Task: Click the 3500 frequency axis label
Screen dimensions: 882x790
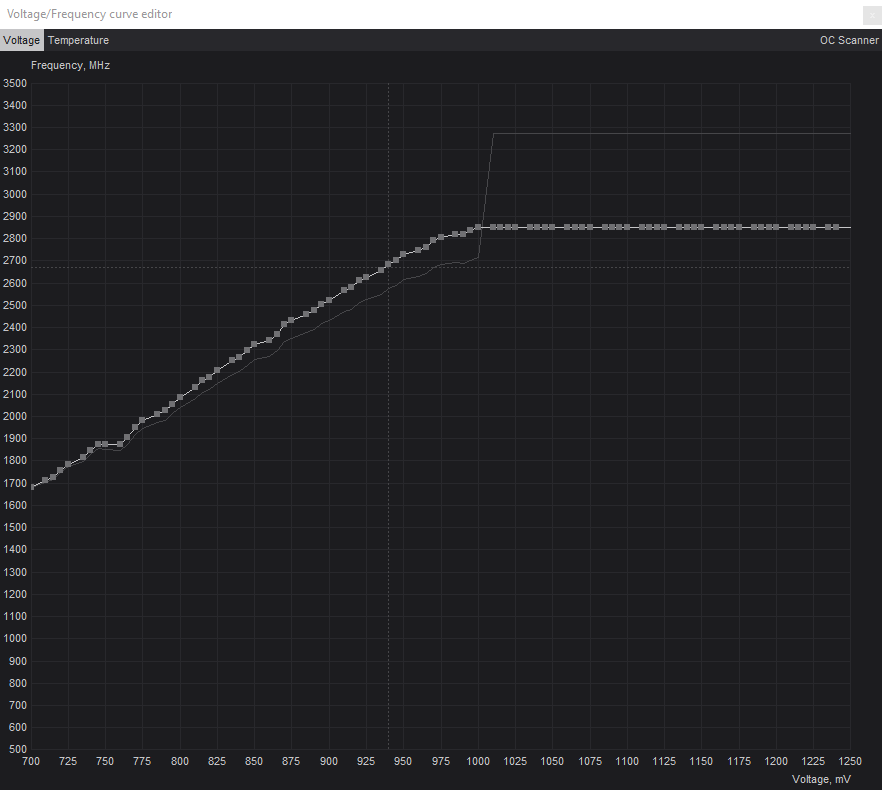Action: [x=15, y=83]
